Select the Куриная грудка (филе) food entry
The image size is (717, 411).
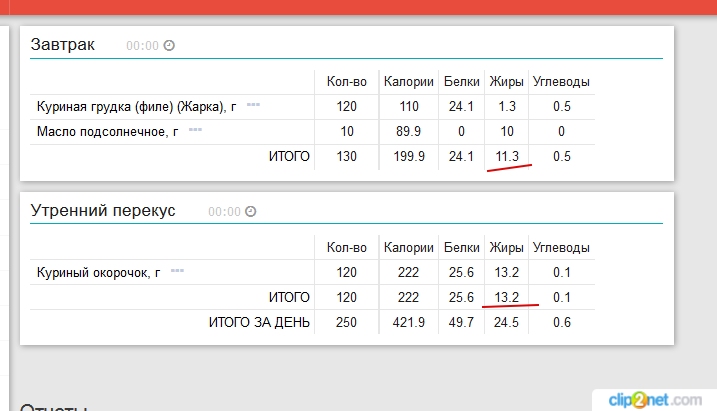pos(135,106)
